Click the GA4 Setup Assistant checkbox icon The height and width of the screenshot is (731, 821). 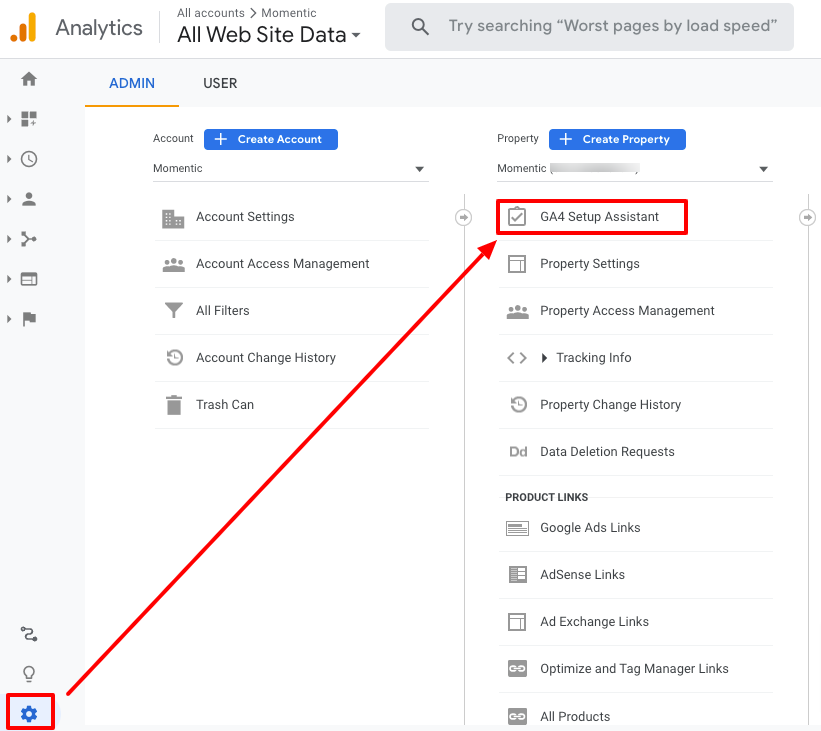517,216
